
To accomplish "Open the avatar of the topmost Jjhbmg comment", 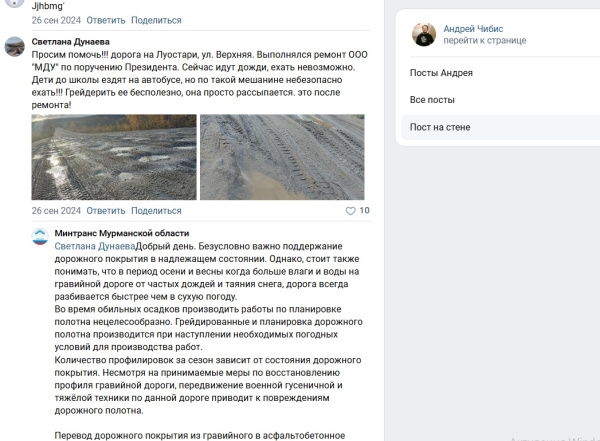I will point(15,3).
